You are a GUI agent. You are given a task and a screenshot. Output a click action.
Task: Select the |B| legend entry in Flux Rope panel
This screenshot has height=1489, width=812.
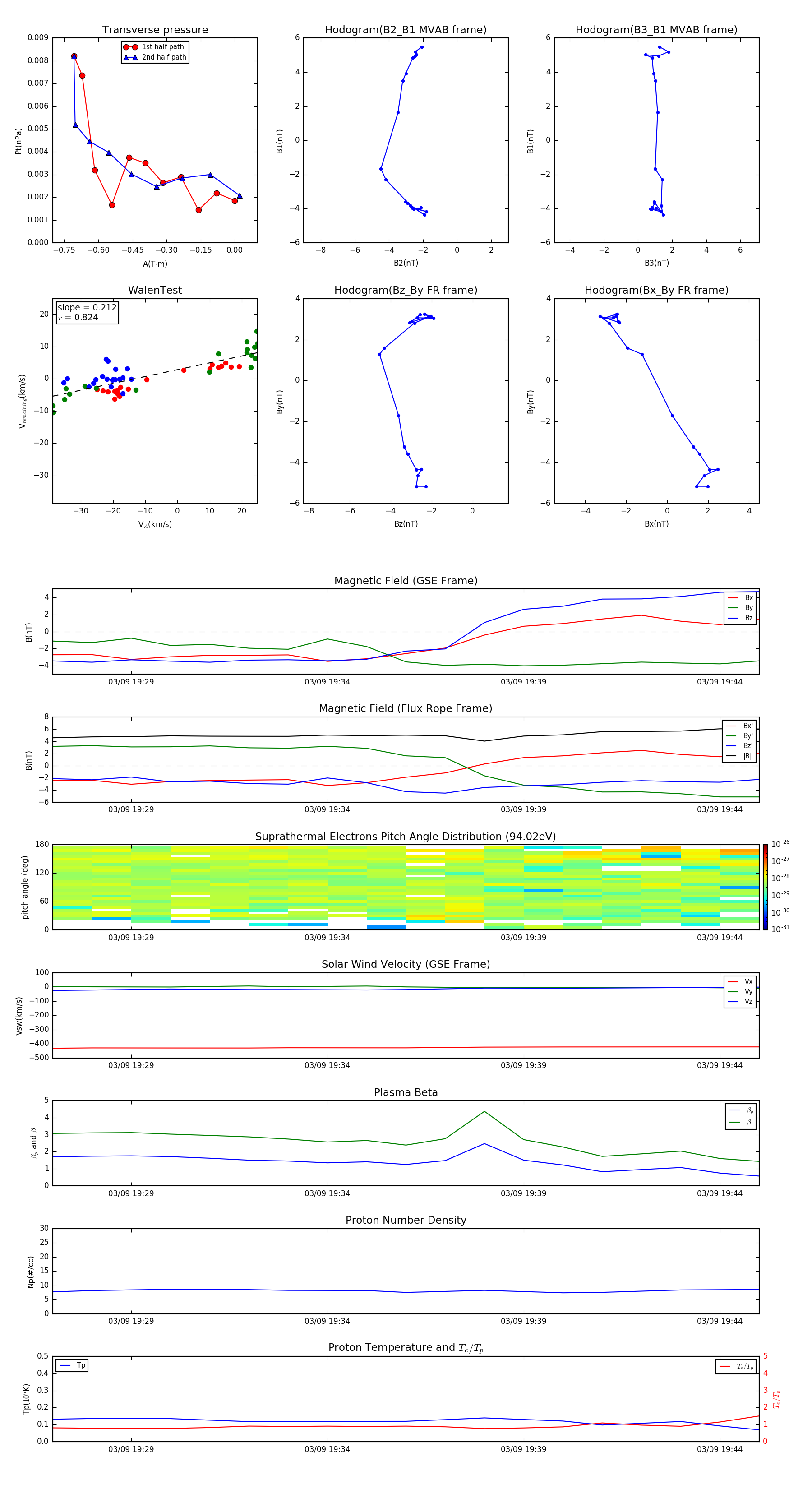[x=739, y=756]
